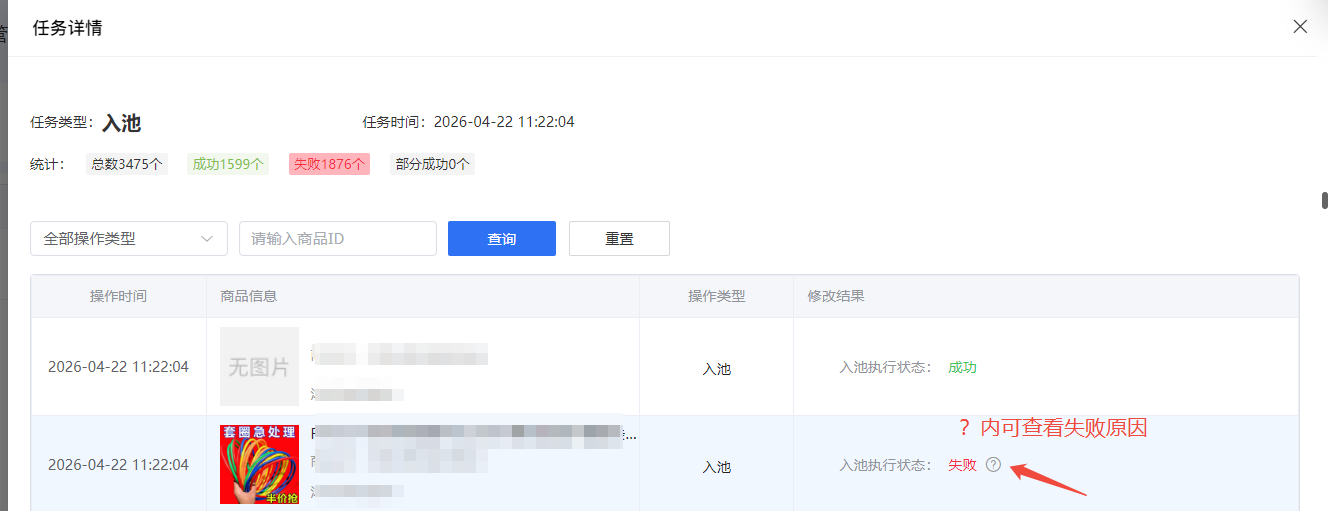Click the 重置 button
This screenshot has width=1328, height=511.
pos(619,239)
